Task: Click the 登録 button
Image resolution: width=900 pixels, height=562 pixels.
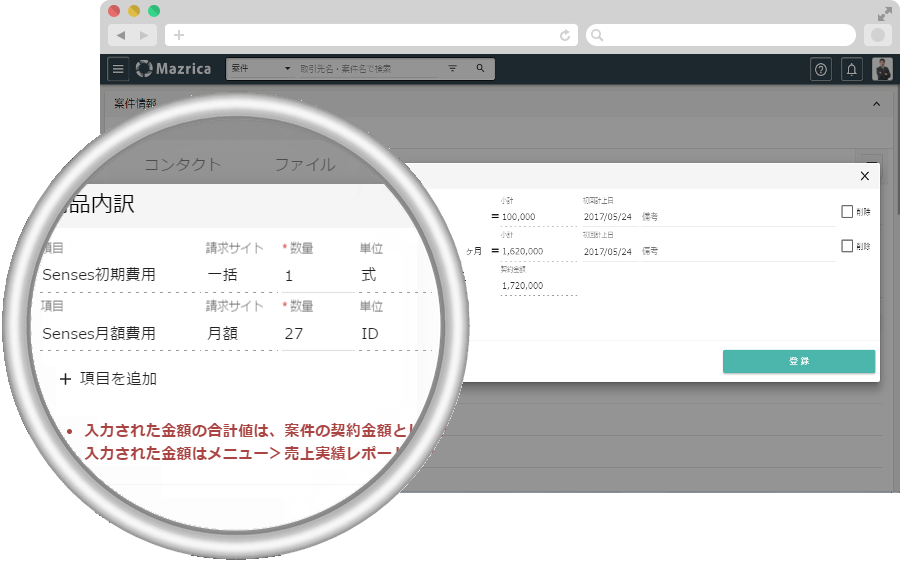Action: pyautogui.click(x=798, y=362)
